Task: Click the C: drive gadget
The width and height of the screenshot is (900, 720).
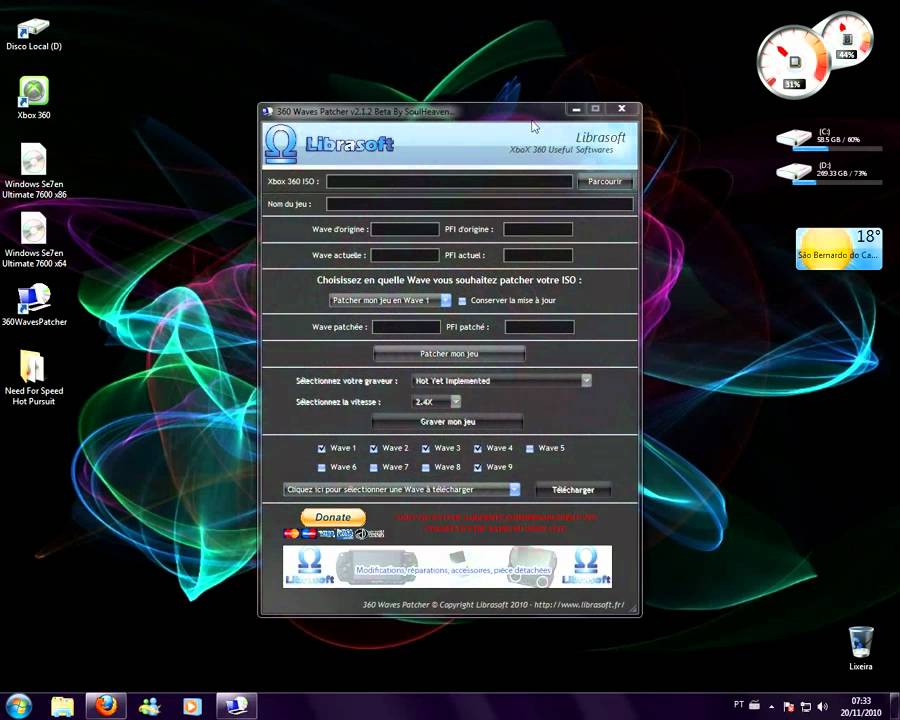Action: [x=829, y=140]
